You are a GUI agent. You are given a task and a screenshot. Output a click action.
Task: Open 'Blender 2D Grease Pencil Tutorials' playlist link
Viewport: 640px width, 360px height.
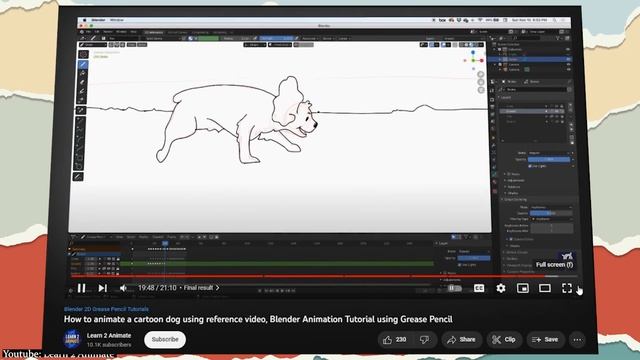(106, 309)
